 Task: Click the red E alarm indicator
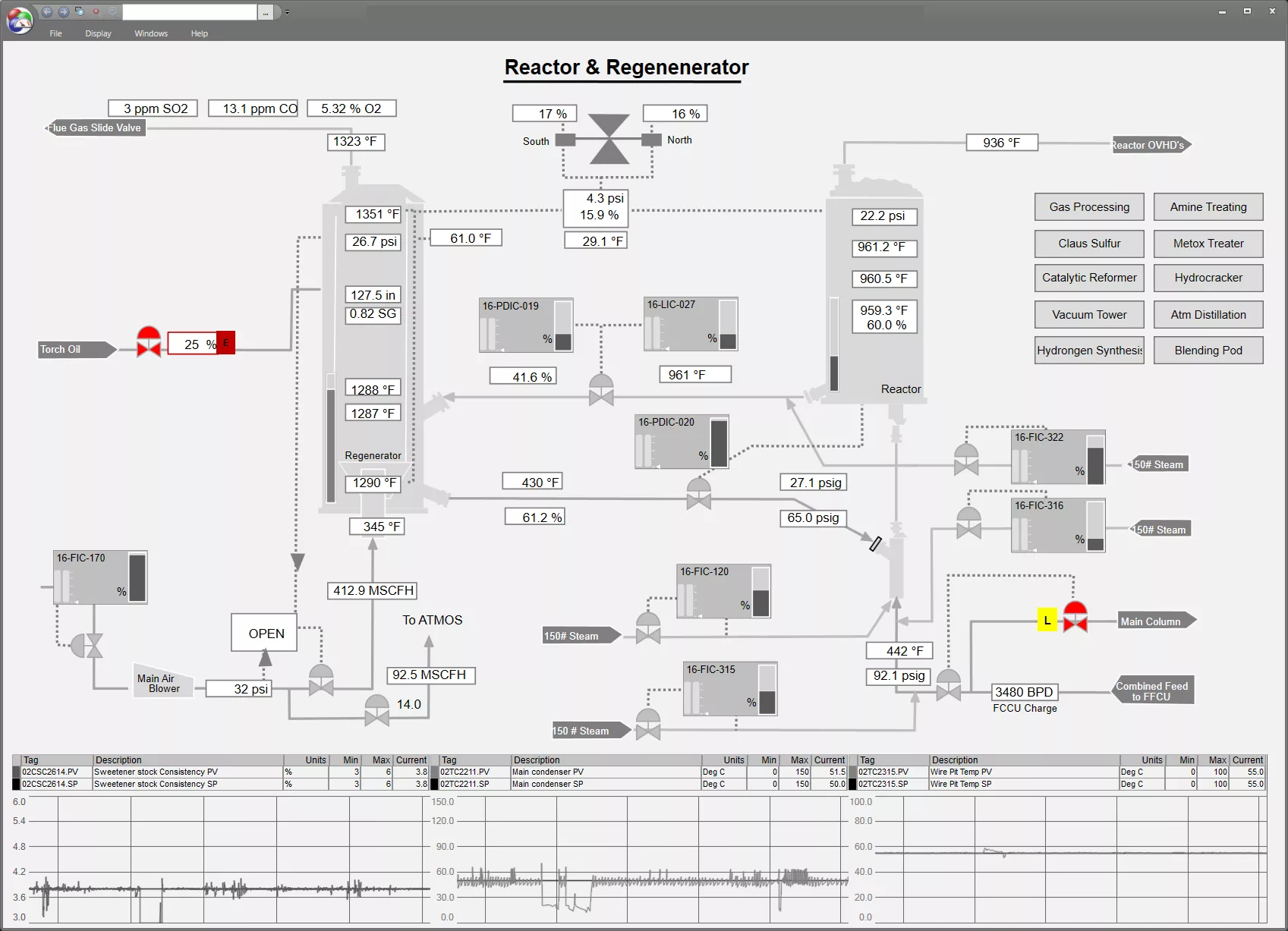click(x=225, y=343)
